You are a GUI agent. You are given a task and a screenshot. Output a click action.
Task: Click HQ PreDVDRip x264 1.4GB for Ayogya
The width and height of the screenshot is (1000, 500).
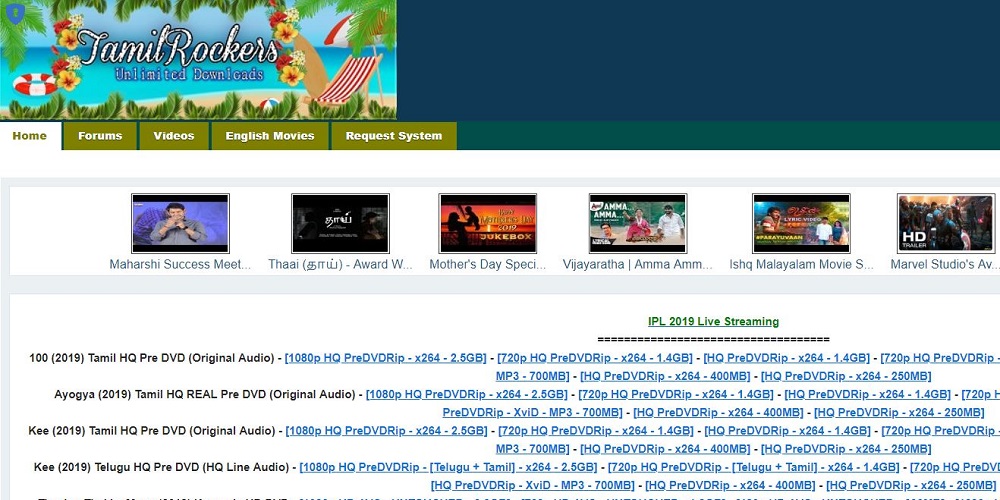pos(867,394)
